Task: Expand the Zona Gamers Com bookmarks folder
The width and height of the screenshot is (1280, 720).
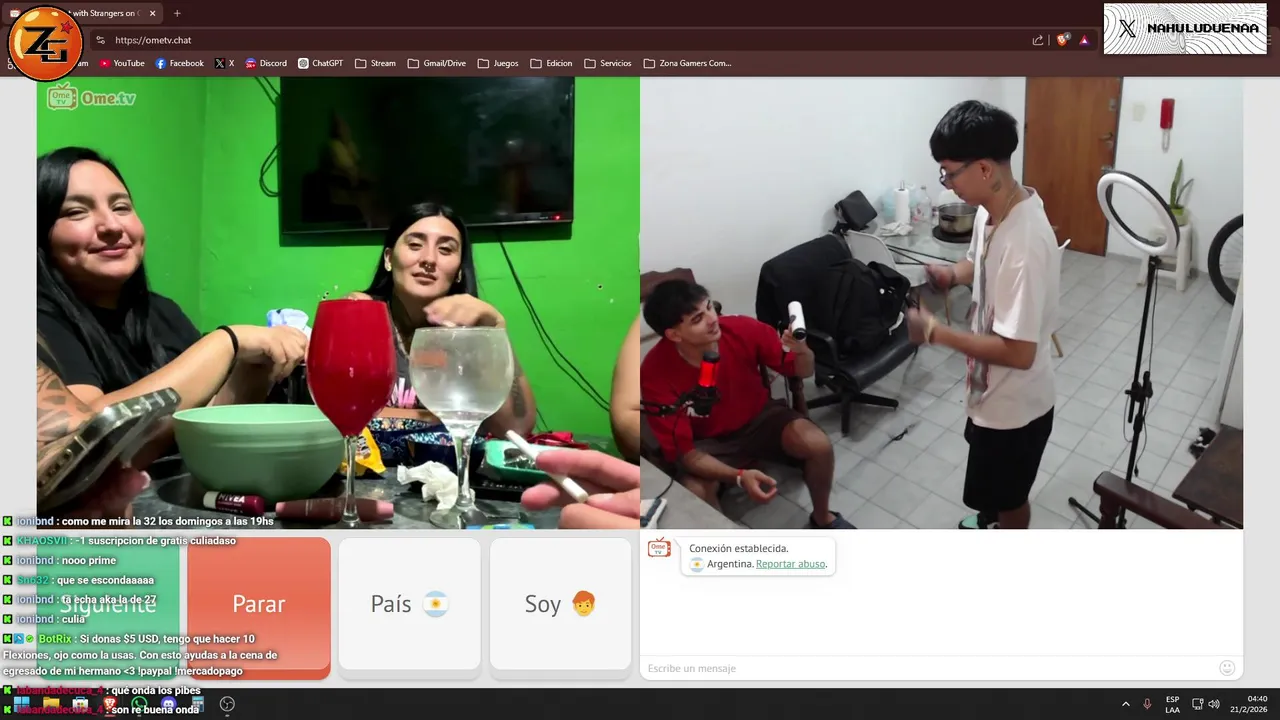Action: coord(688,63)
